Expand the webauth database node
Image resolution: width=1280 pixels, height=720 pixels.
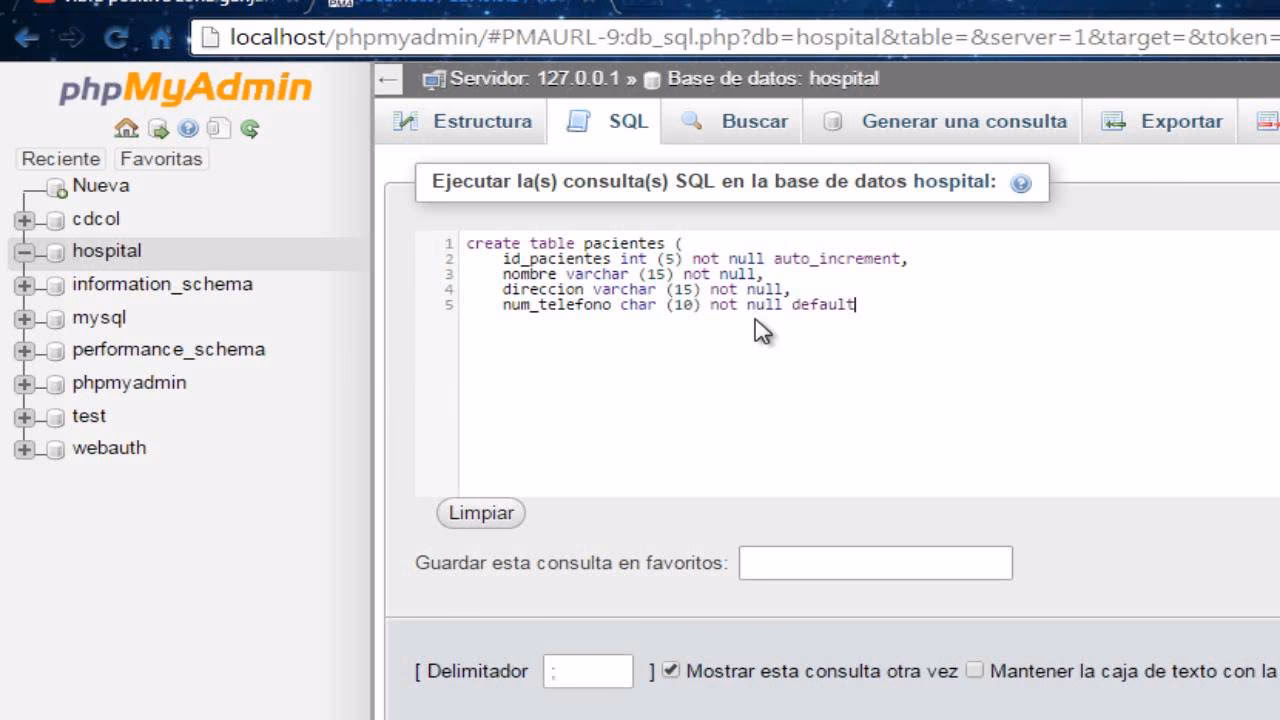[x=25, y=450]
